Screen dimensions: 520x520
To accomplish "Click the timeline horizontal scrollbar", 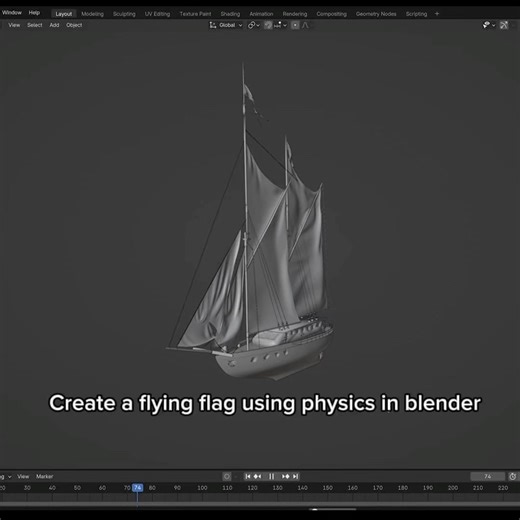I will (260, 503).
